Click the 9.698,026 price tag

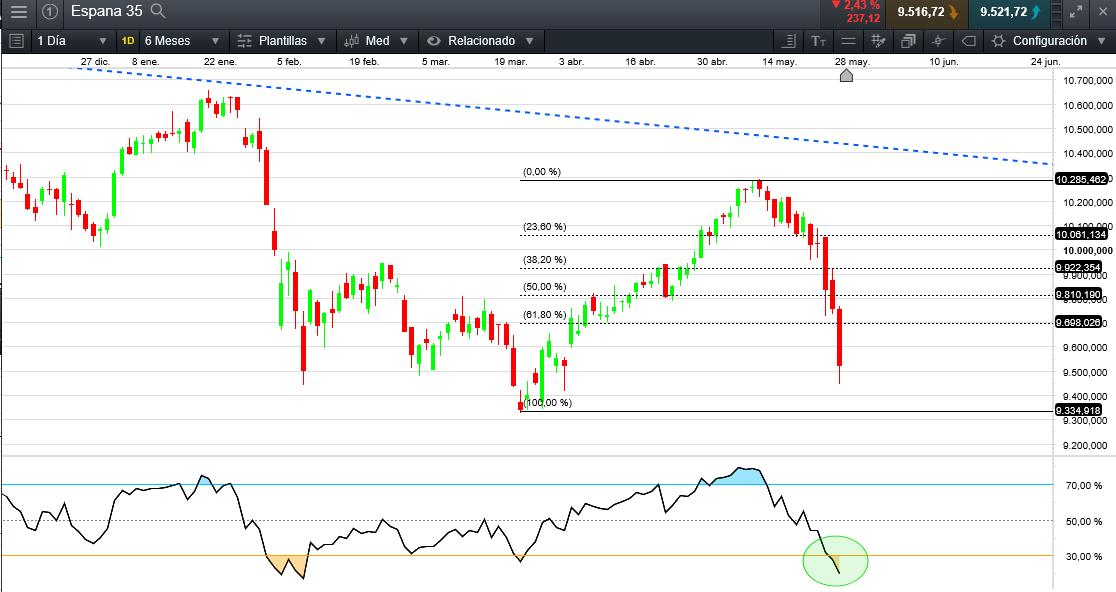click(x=1078, y=322)
